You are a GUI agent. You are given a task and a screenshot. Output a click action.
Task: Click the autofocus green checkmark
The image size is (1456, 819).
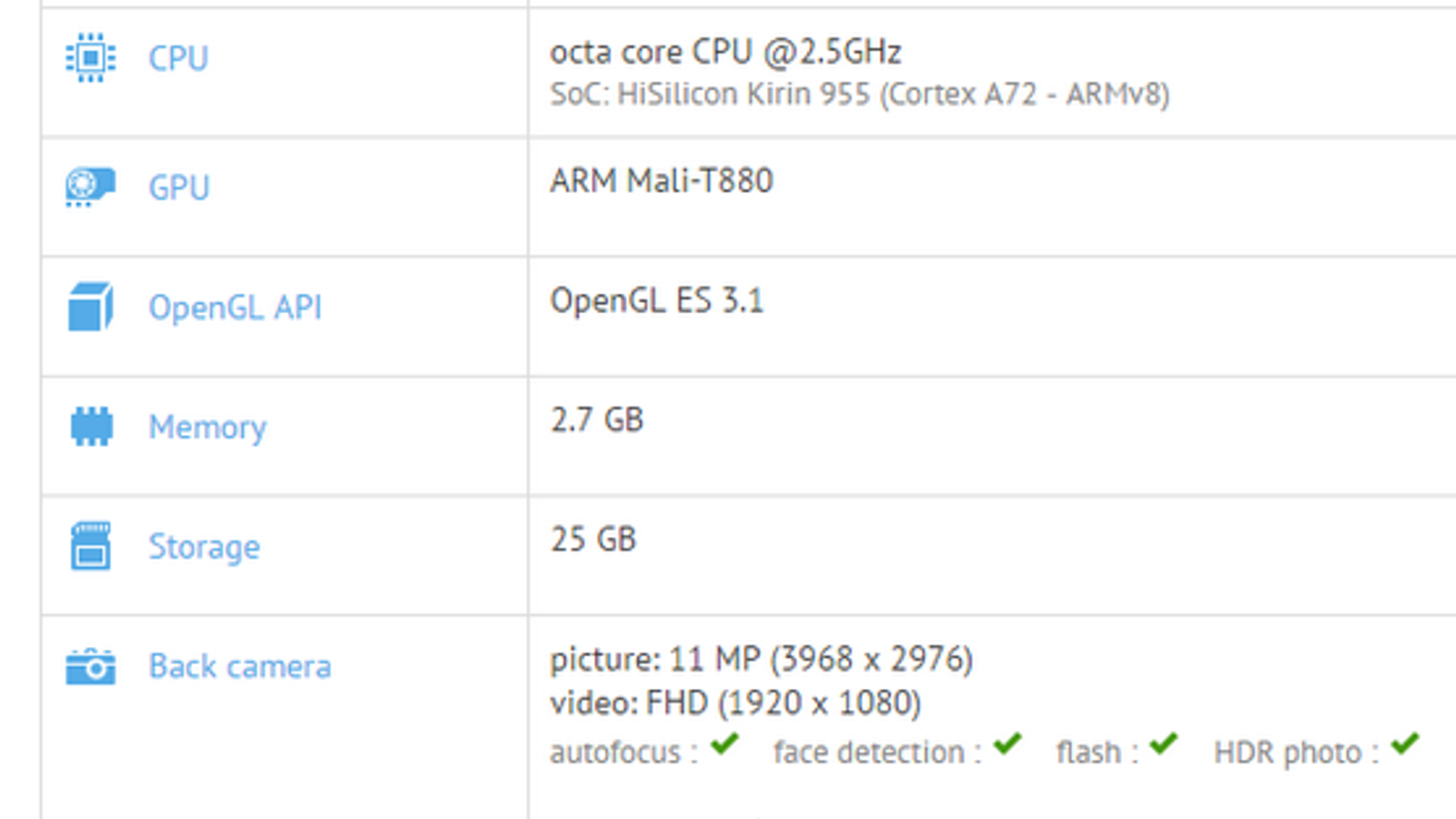click(x=724, y=745)
